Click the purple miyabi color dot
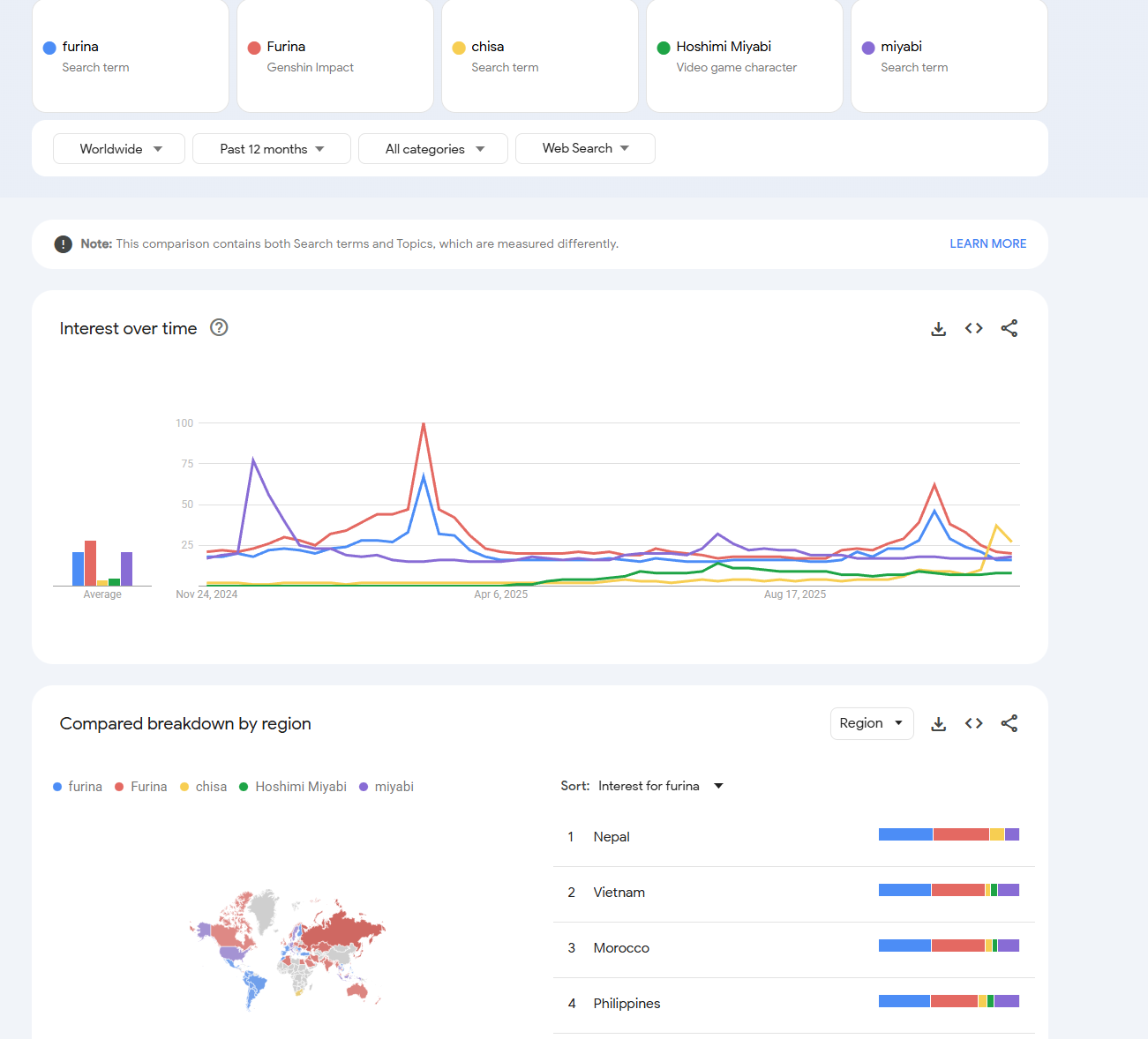Screen dimensions: 1148x1039 [868, 48]
